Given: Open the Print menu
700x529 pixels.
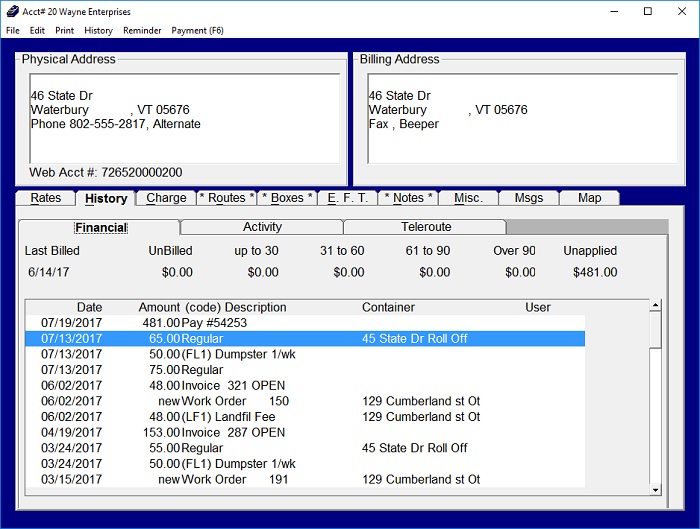Looking at the screenshot, I should point(64,31).
